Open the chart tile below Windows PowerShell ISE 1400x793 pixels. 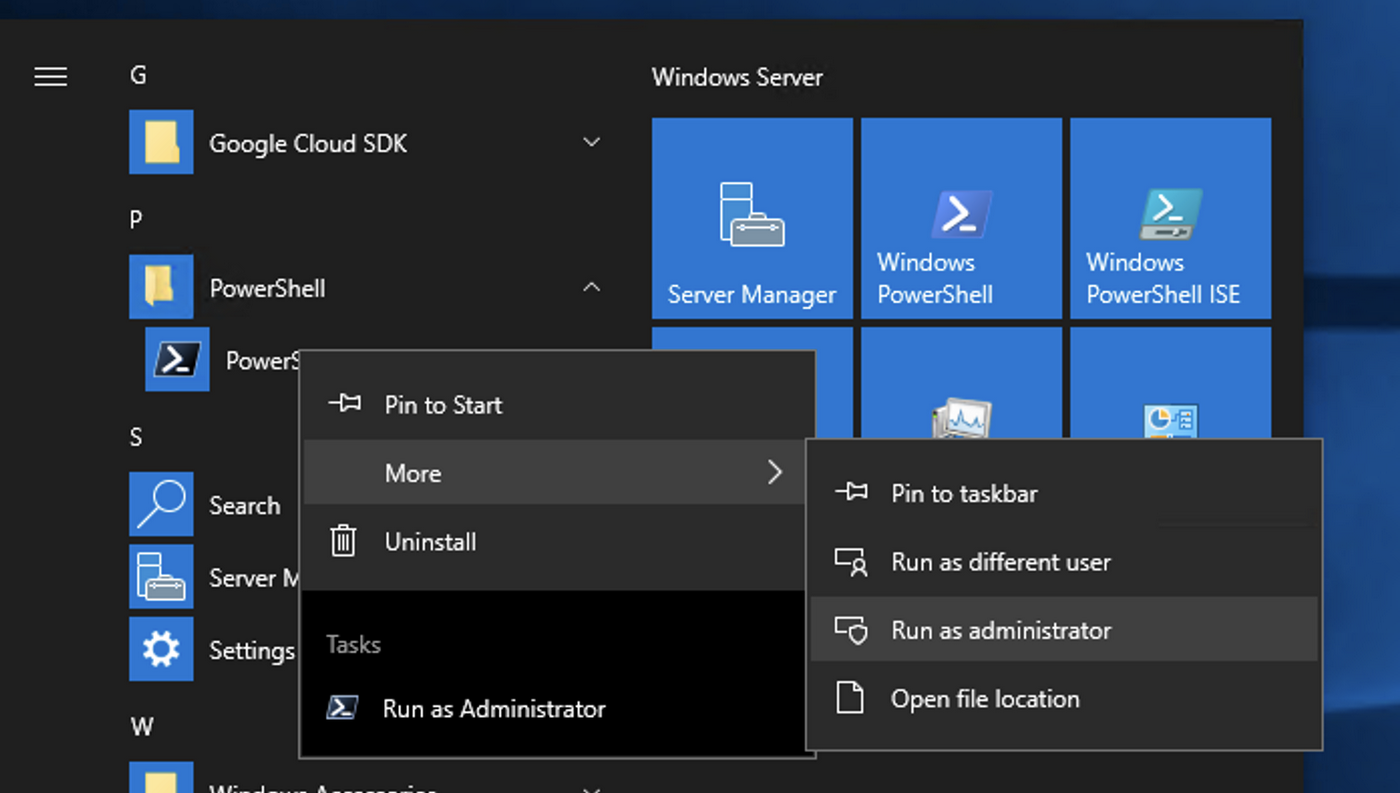tap(1171, 384)
